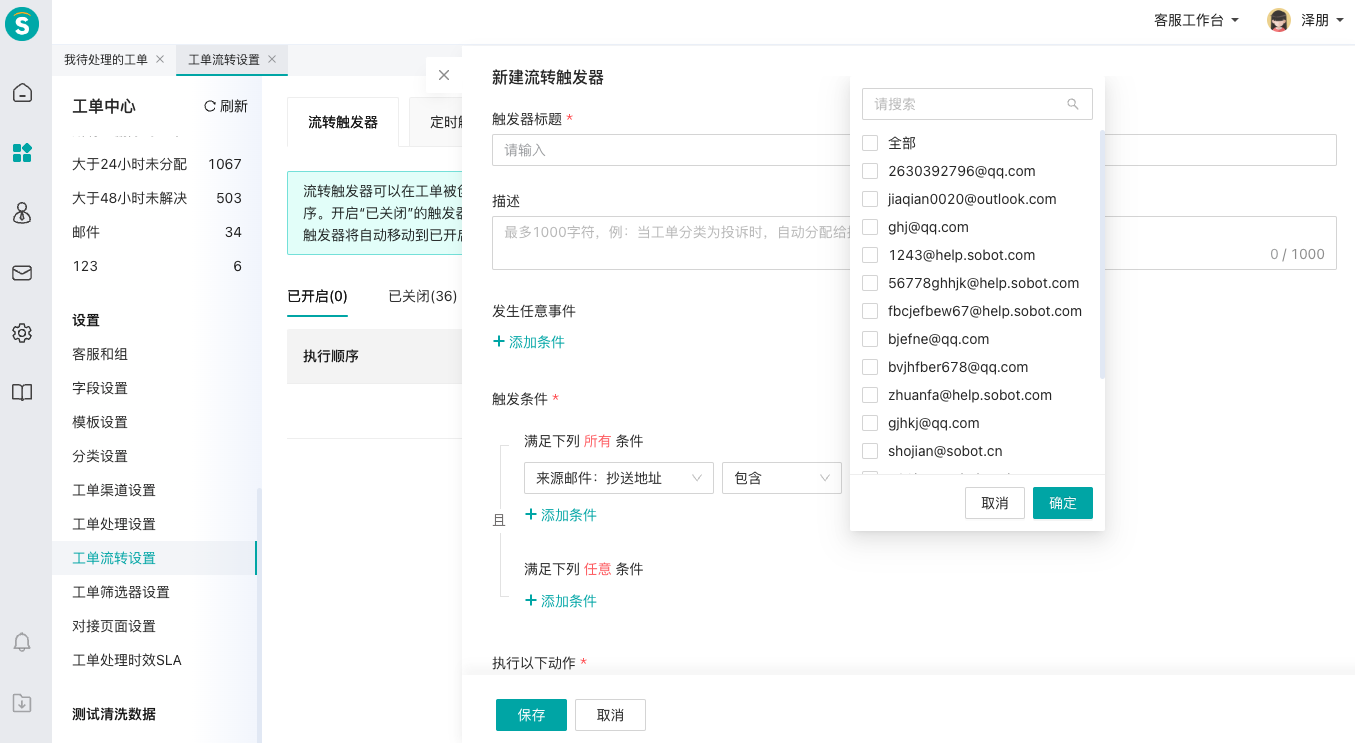Click the 保存 button
The image size is (1355, 743).
click(531, 715)
